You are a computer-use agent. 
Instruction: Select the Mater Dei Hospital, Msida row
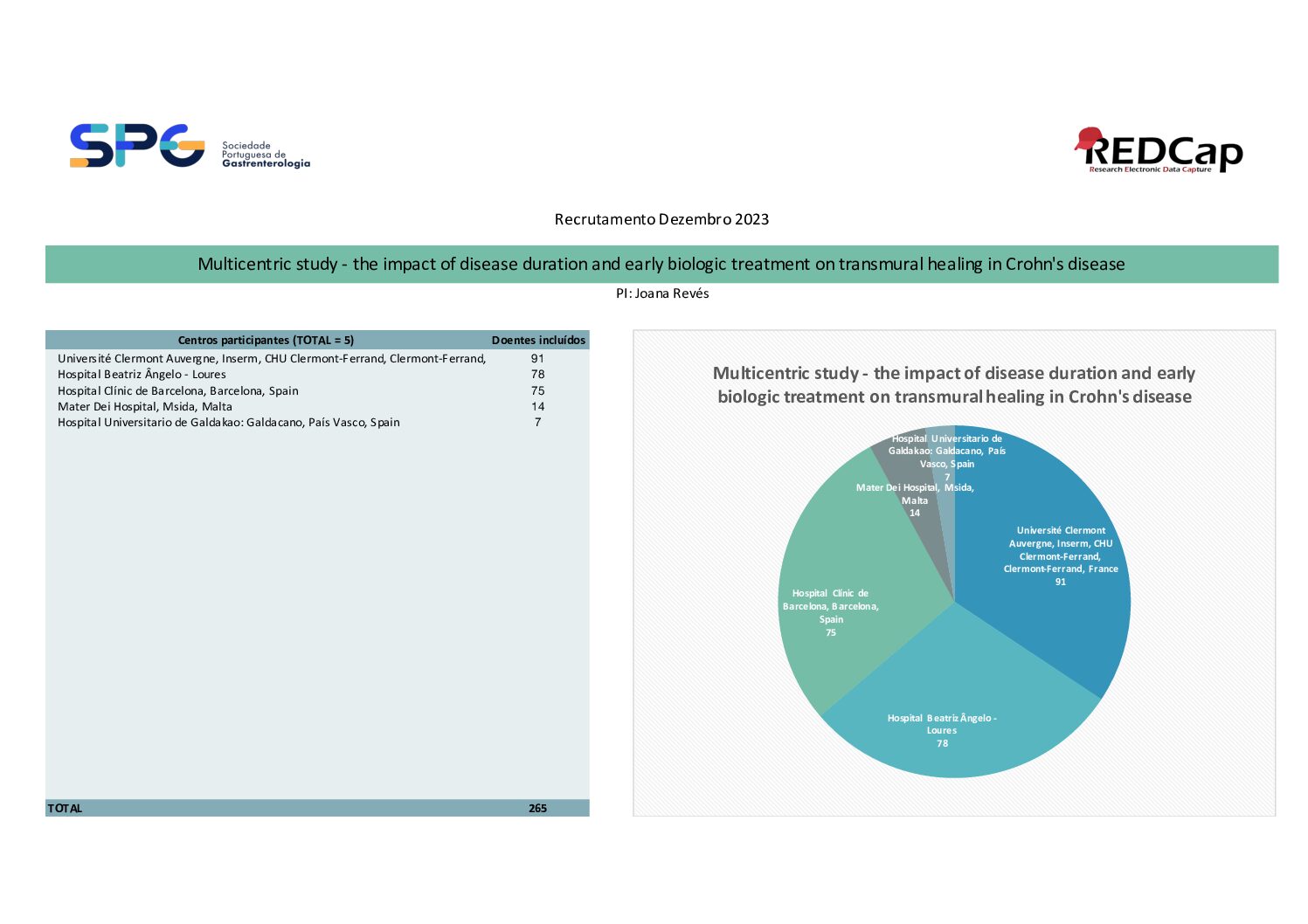(x=317, y=407)
